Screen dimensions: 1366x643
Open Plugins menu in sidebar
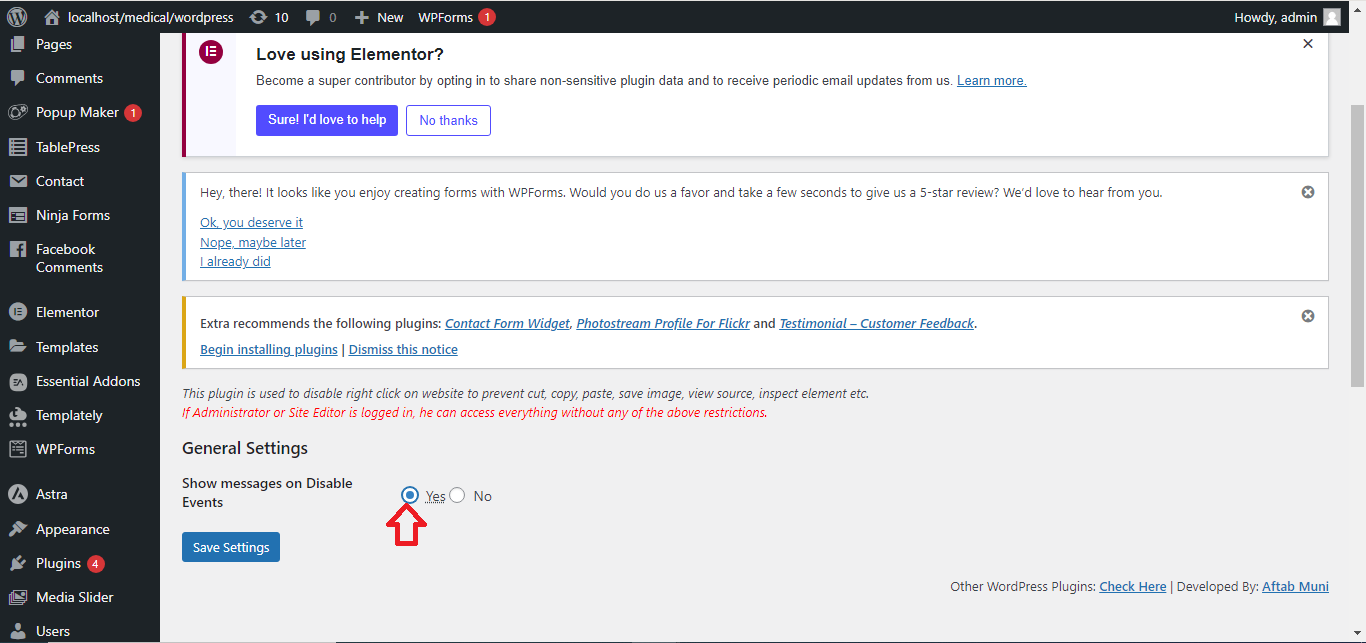point(58,563)
